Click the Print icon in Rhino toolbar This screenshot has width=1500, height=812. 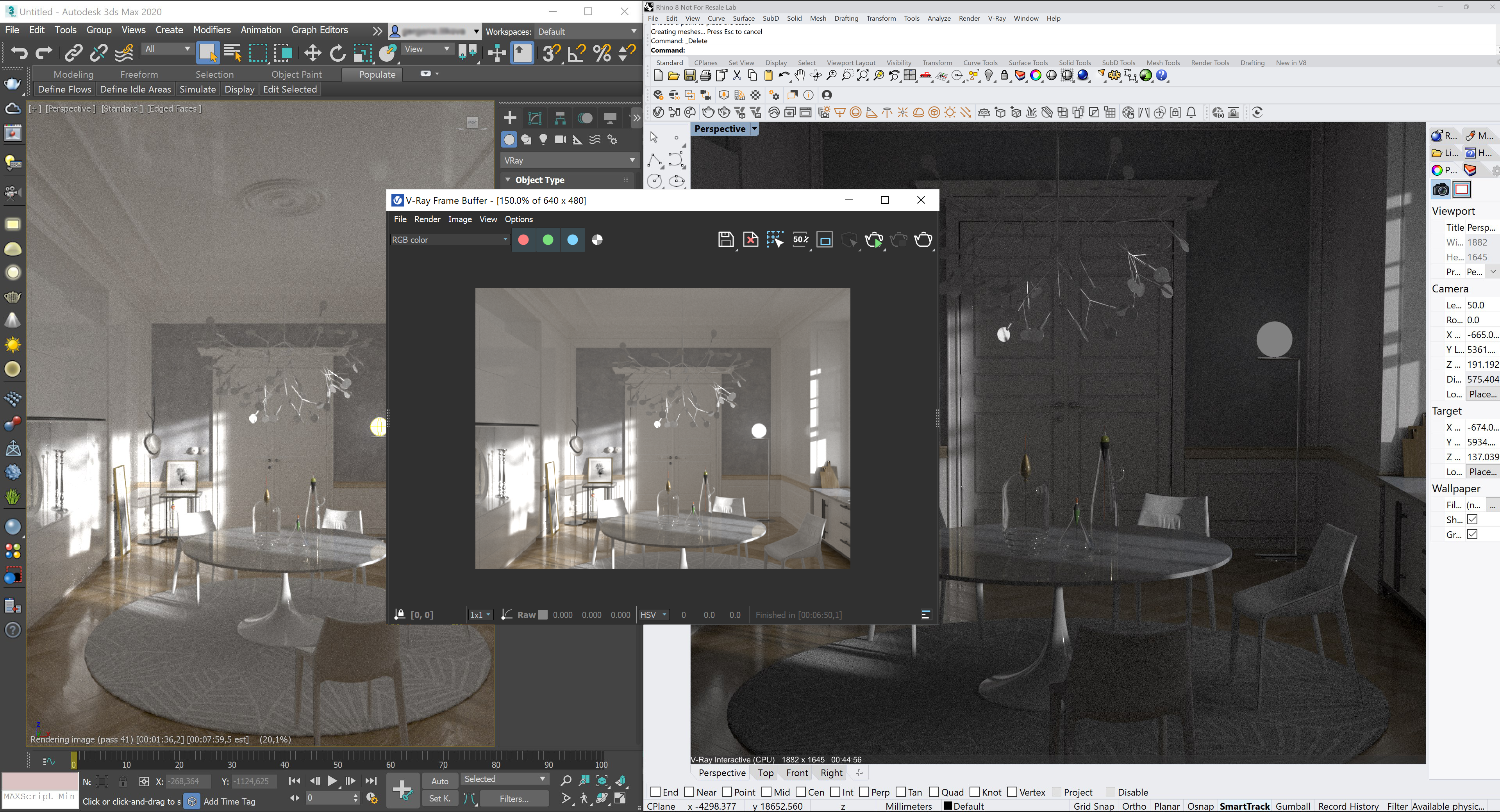705,76
